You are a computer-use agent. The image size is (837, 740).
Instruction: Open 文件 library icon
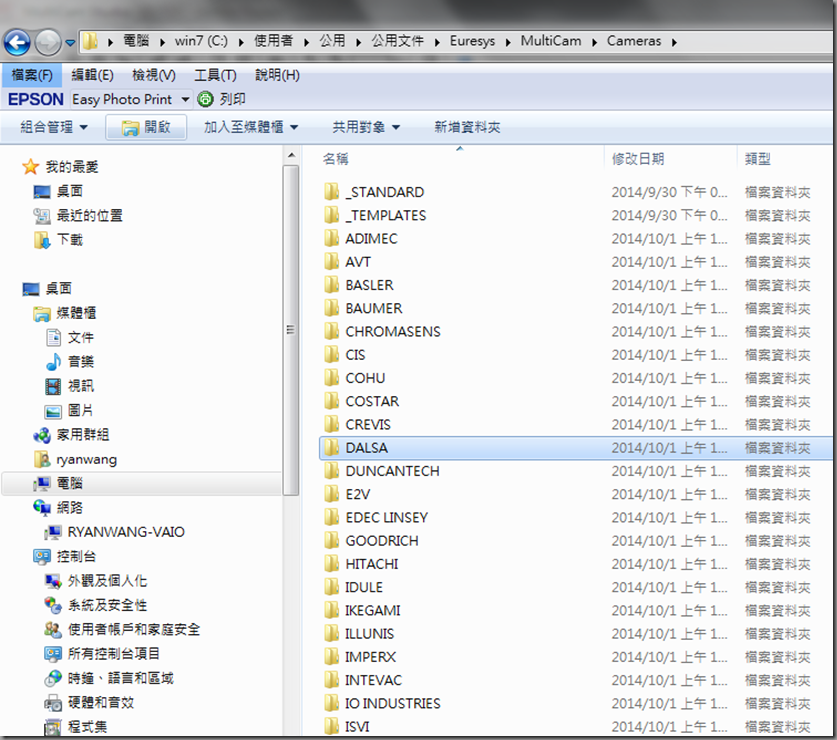53,337
